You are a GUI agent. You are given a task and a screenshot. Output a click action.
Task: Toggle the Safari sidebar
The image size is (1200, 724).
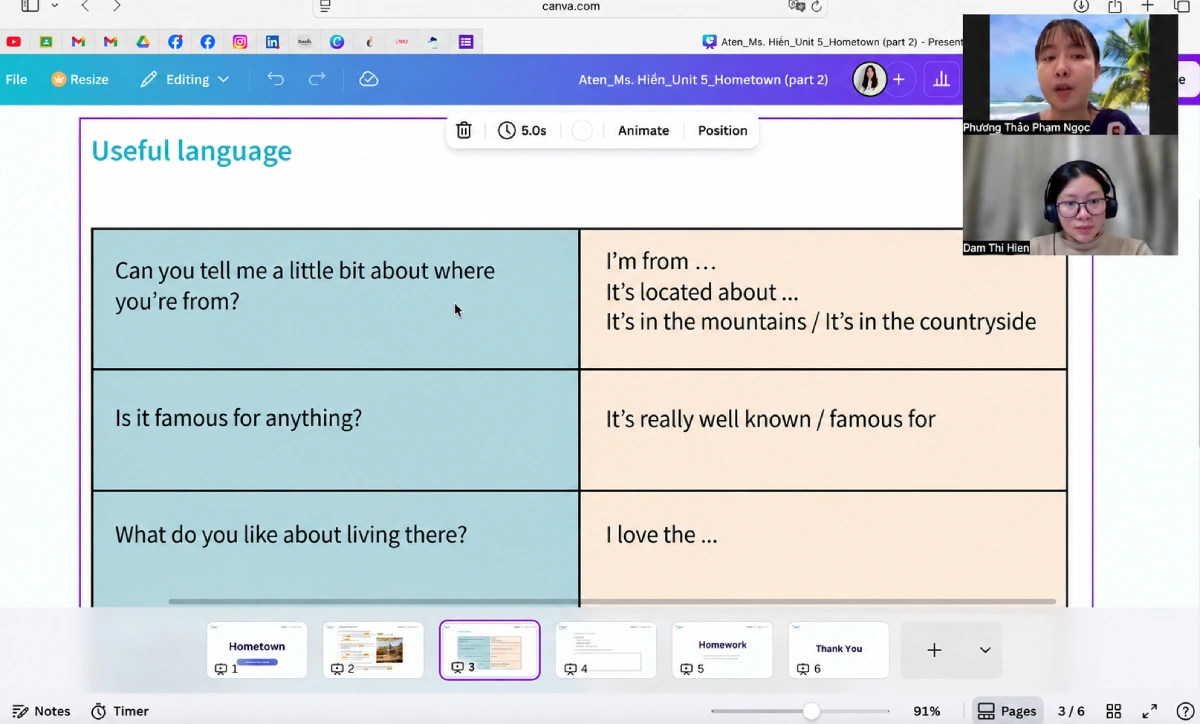(30, 6)
